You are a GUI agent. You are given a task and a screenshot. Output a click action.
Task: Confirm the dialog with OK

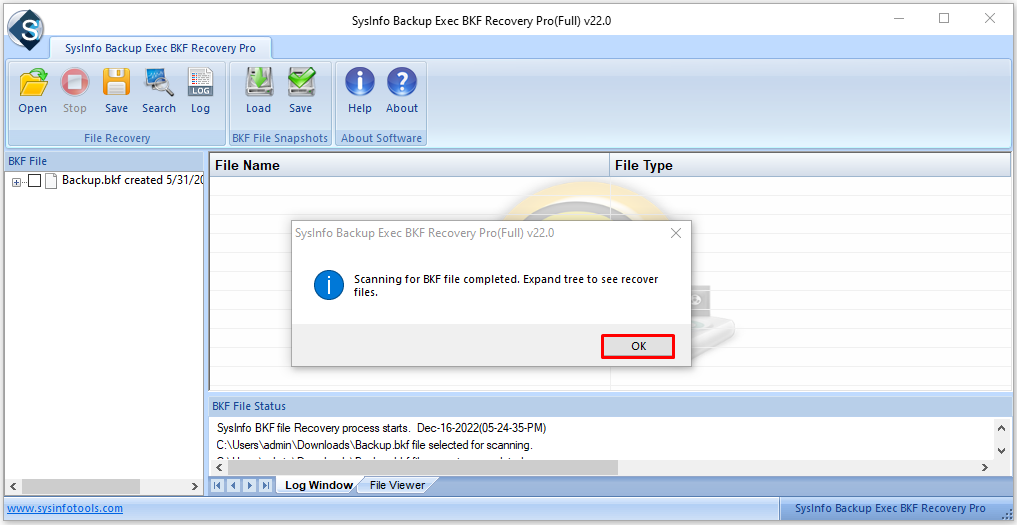pyautogui.click(x=638, y=346)
